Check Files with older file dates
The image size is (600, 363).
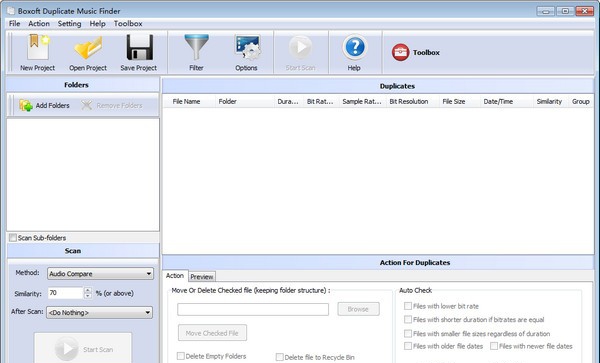pyautogui.click(x=408, y=346)
